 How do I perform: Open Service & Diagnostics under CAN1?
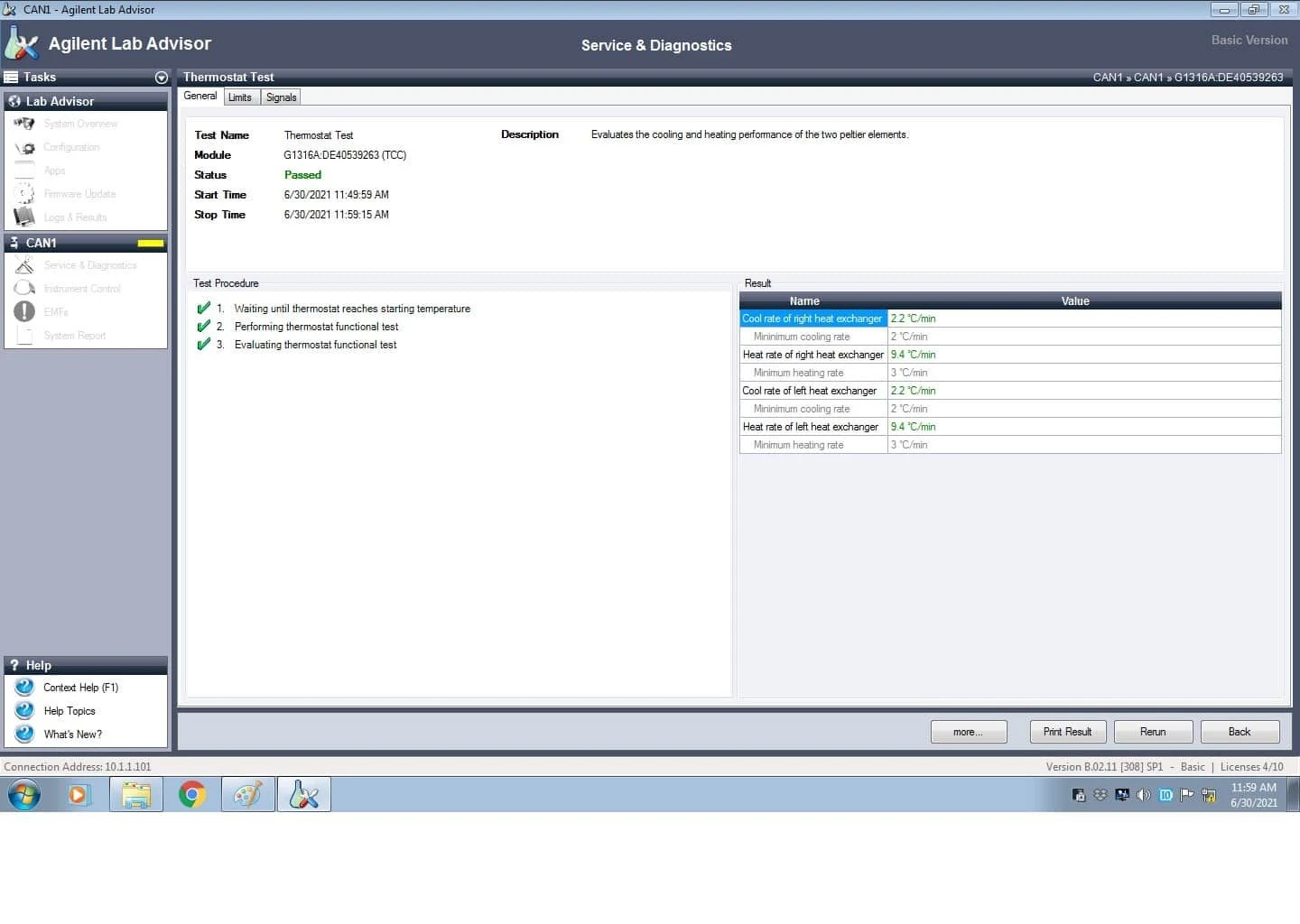tap(90, 265)
